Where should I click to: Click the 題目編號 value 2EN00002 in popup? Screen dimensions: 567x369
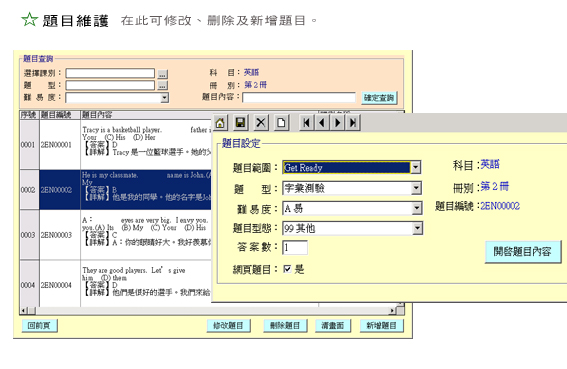pyautogui.click(x=500, y=206)
